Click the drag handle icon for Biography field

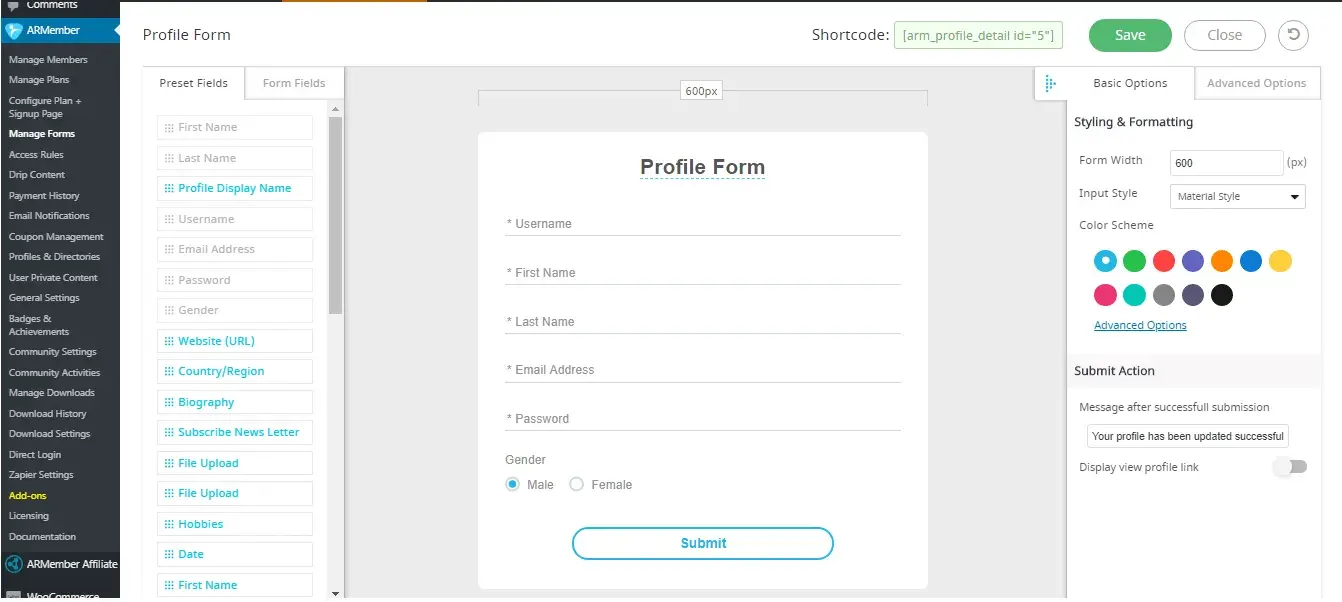[x=169, y=402]
